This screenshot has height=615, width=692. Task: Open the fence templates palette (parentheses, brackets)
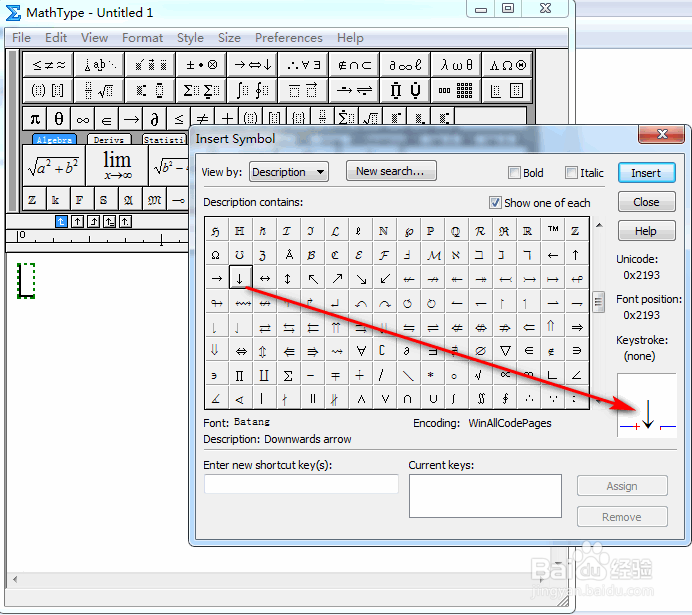click(49, 90)
